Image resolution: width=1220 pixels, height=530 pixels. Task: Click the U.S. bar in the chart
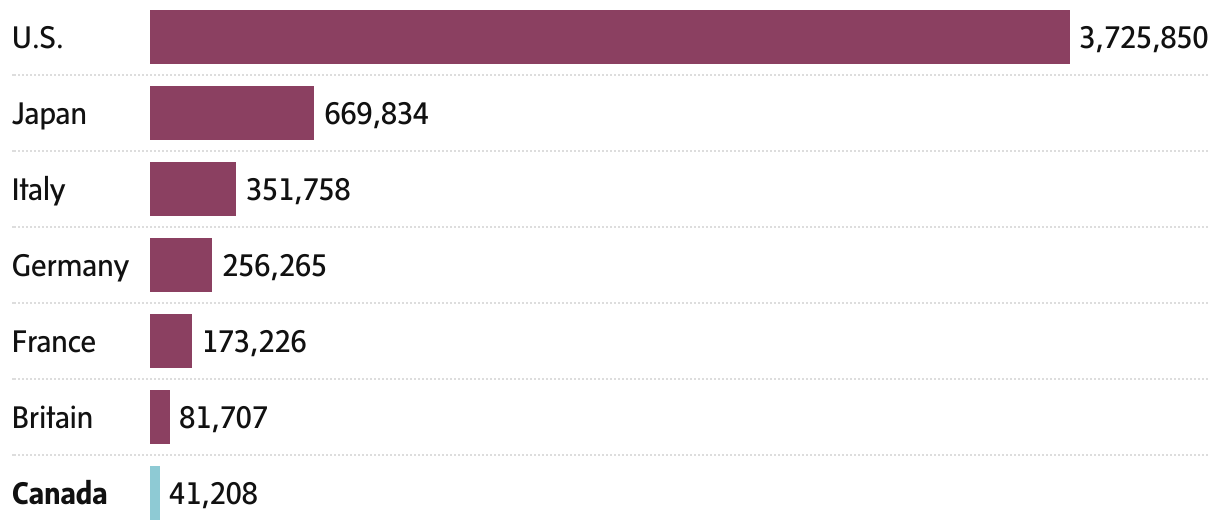(609, 37)
